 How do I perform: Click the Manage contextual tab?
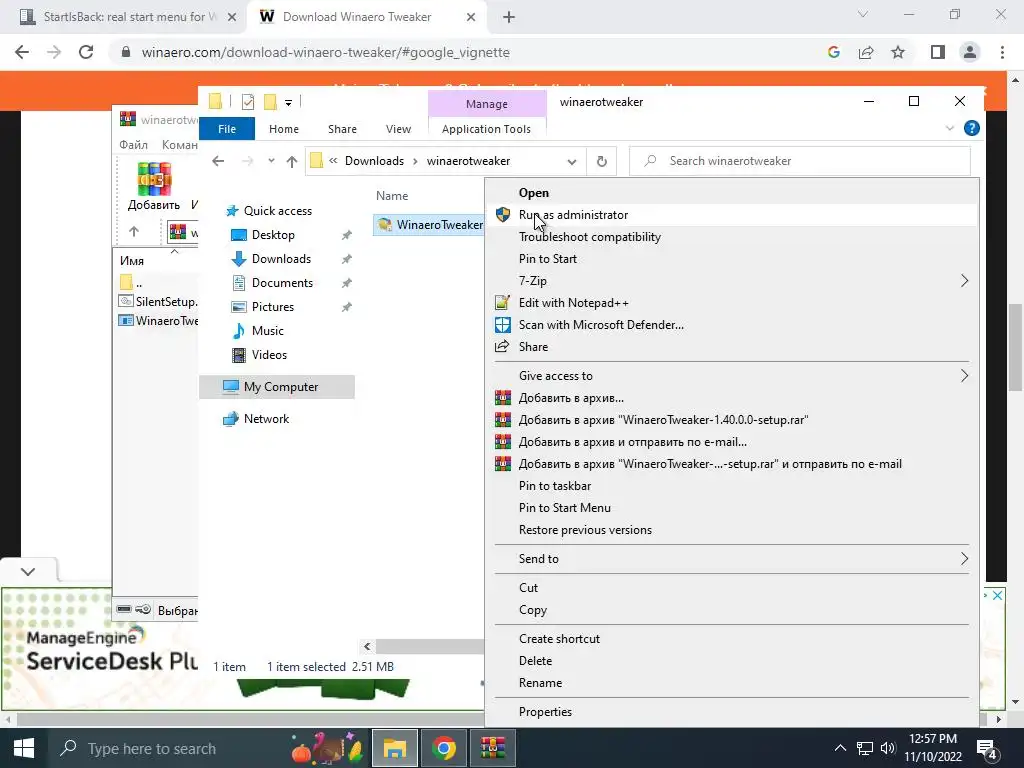pyautogui.click(x=487, y=104)
